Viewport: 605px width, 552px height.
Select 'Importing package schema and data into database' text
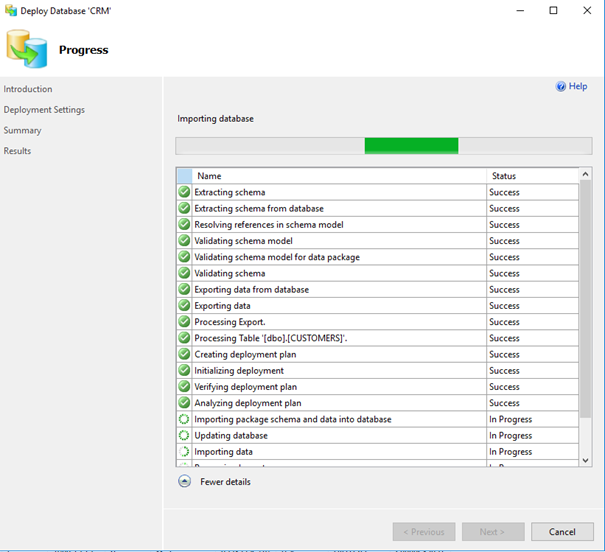(293, 419)
